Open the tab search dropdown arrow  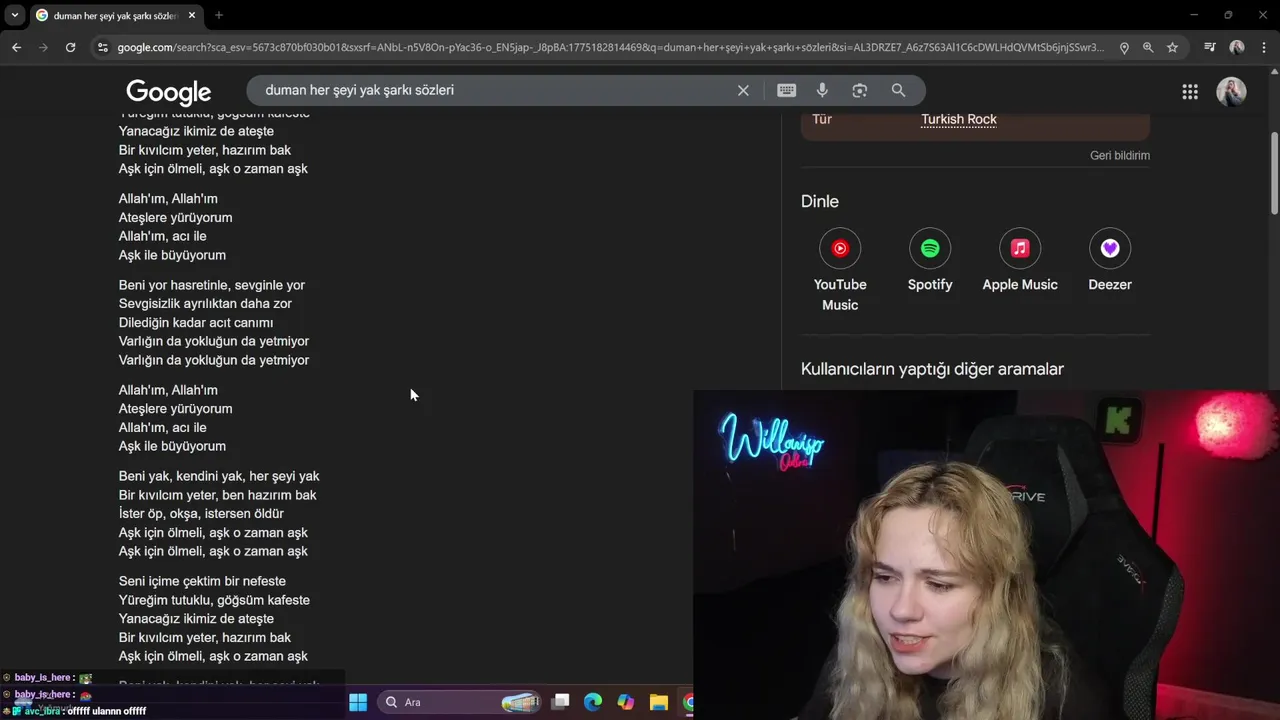tap(14, 15)
